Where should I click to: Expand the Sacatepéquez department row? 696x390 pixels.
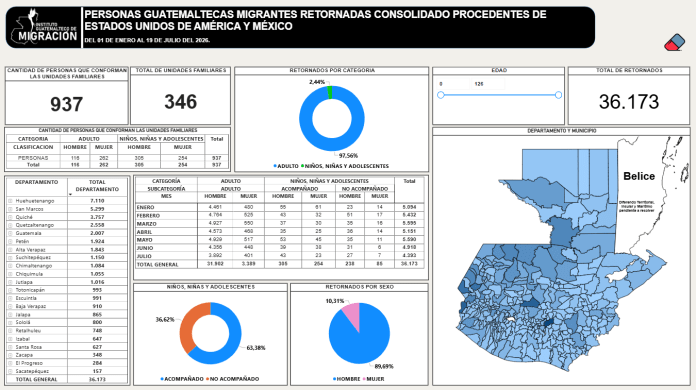pyautogui.click(x=10, y=371)
